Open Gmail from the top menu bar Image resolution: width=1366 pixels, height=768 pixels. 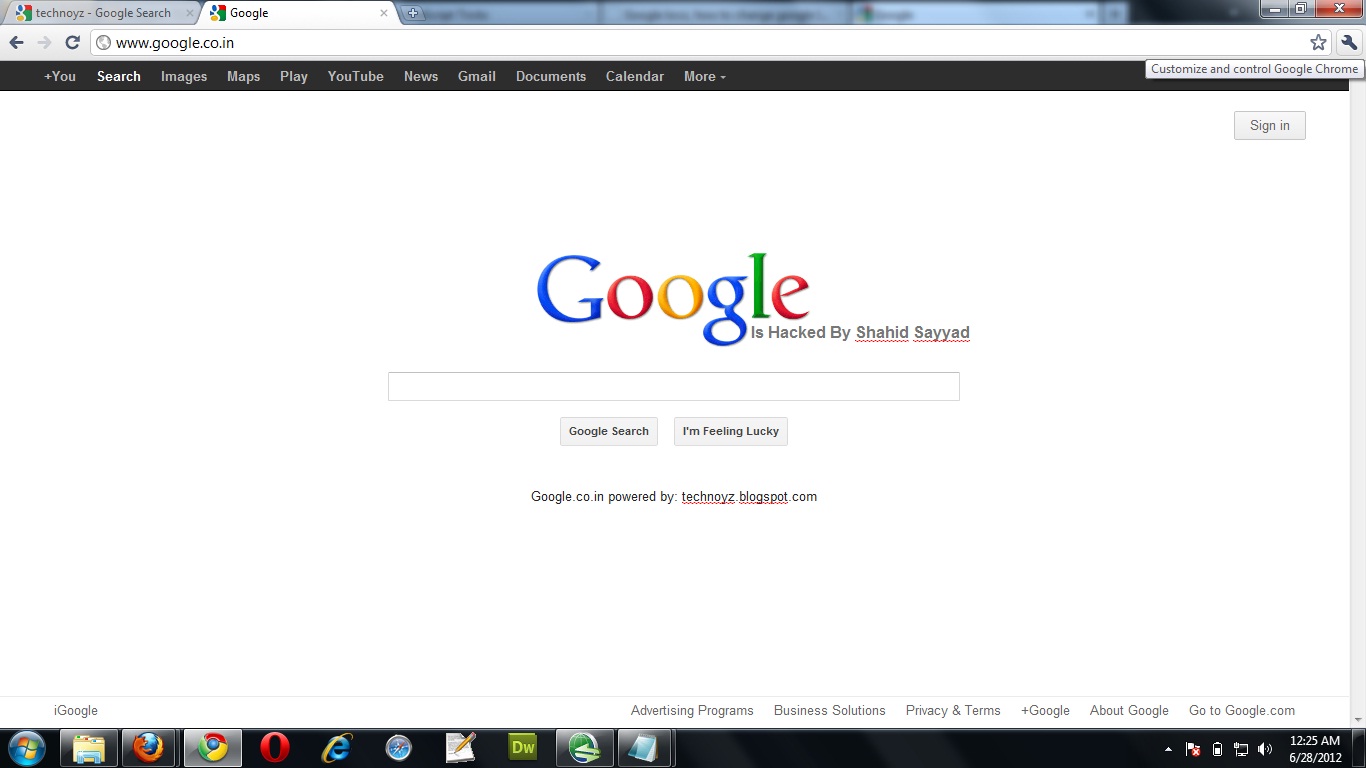pos(476,76)
